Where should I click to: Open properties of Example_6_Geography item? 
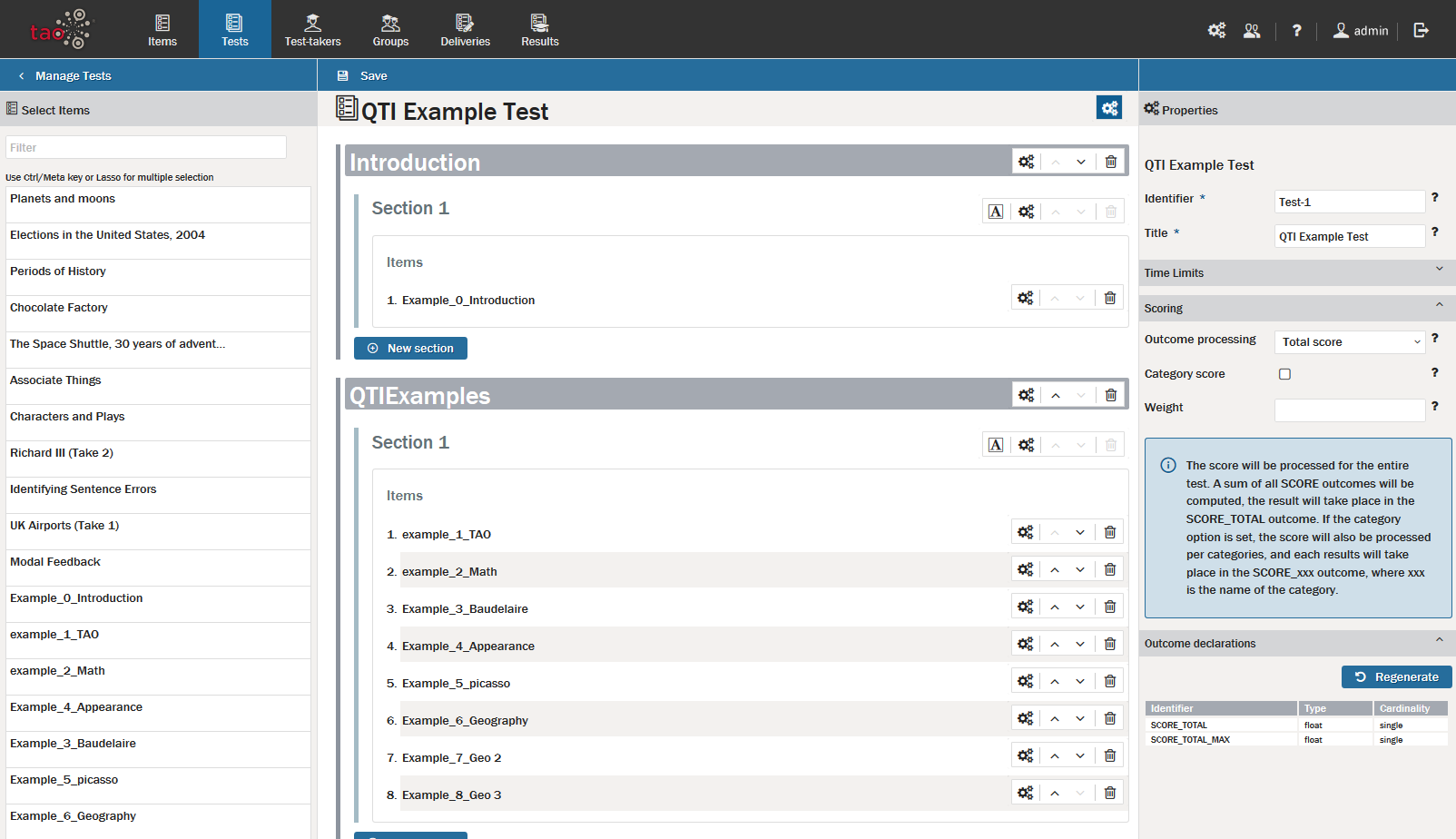(x=1025, y=719)
